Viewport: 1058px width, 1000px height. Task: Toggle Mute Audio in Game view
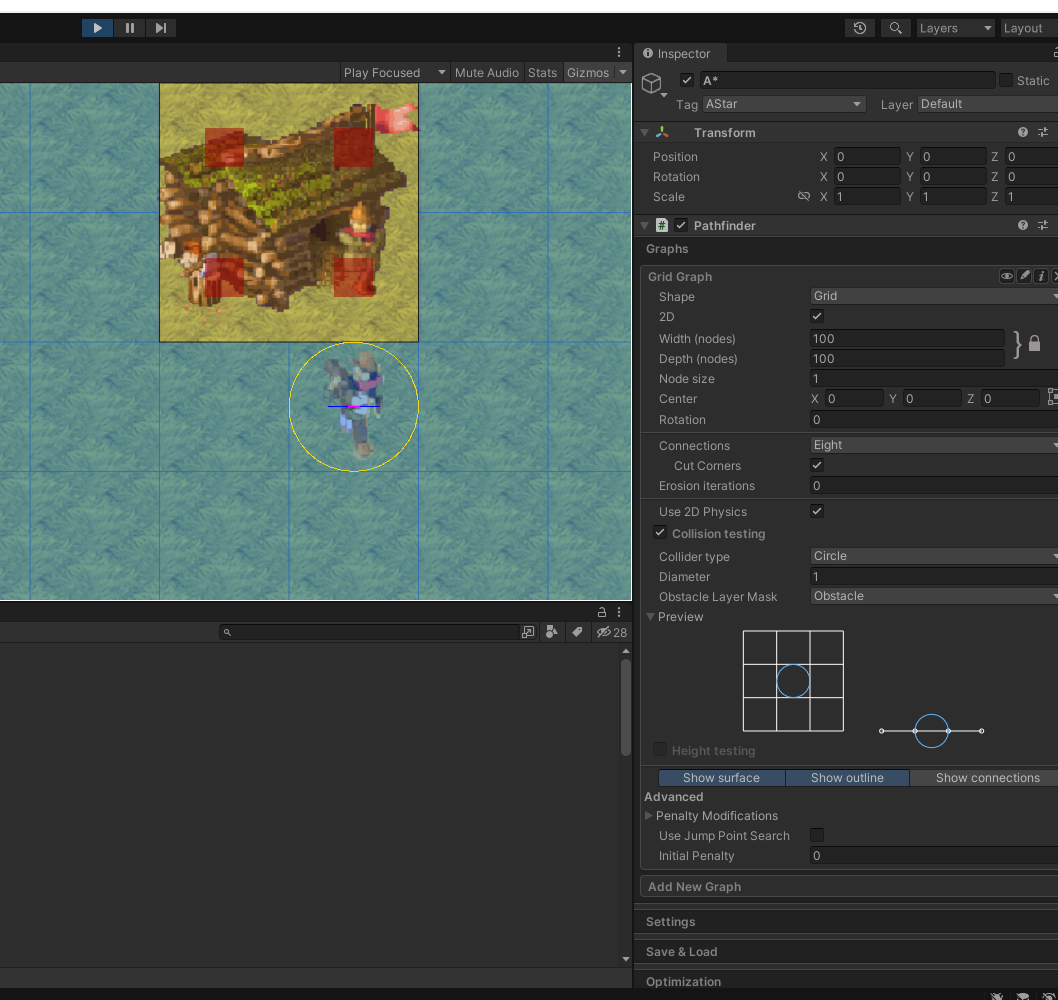(486, 72)
